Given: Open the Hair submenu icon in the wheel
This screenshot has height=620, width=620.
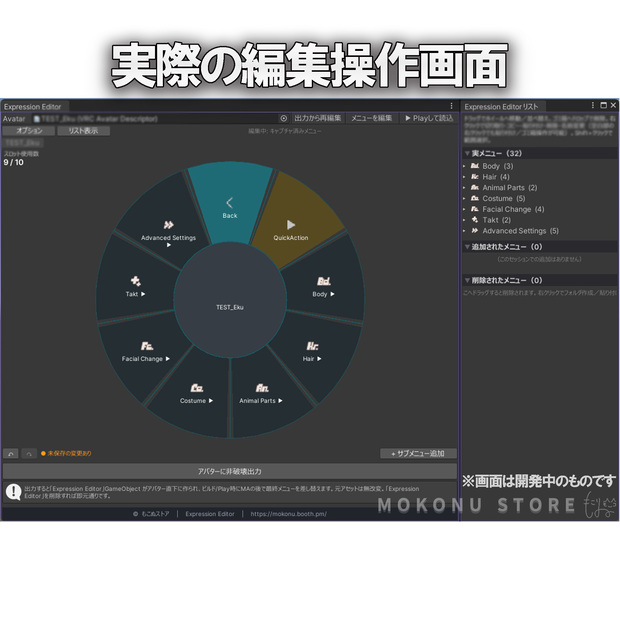Looking at the screenshot, I should coord(312,346).
